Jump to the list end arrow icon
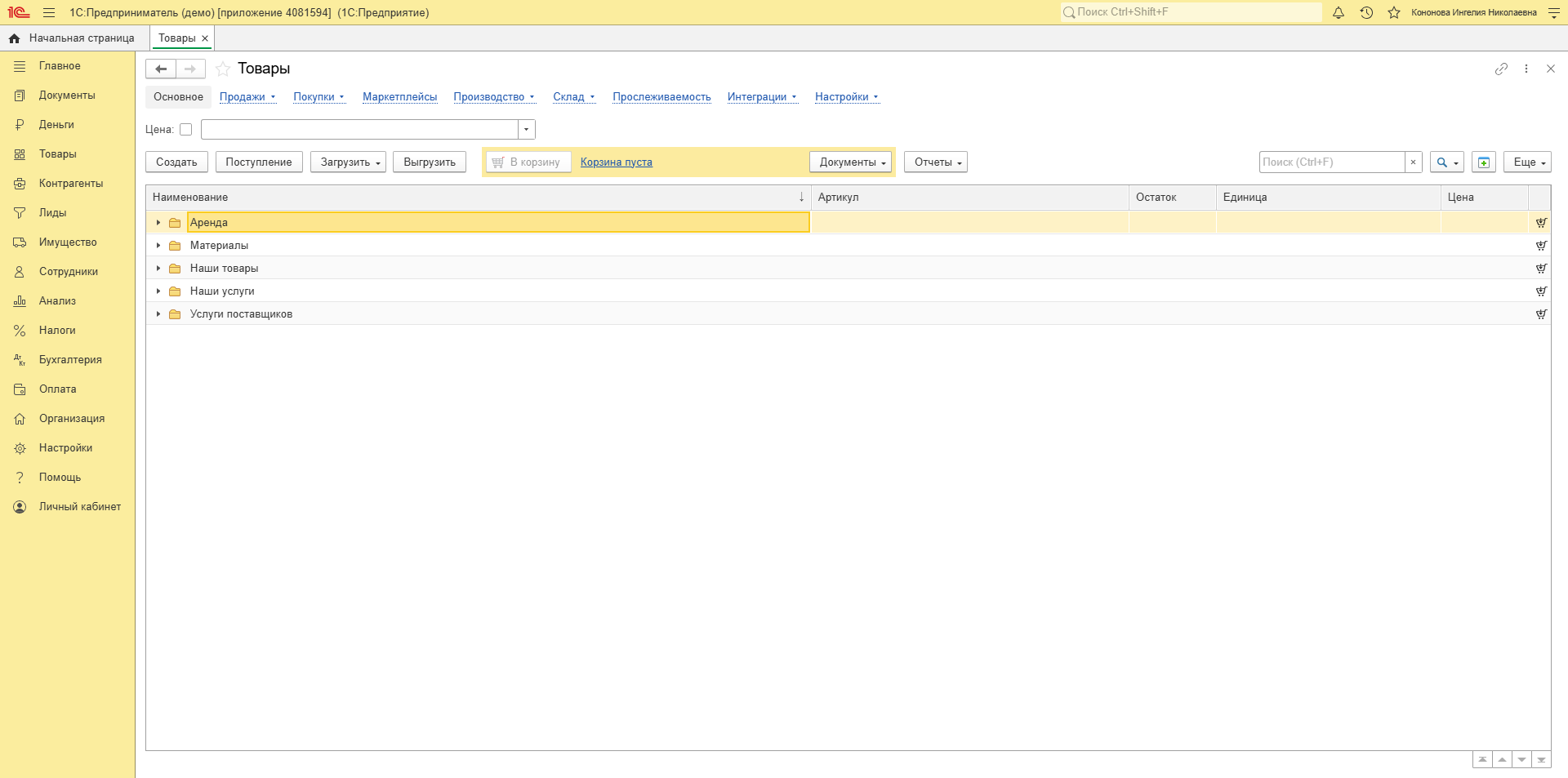 click(1541, 759)
